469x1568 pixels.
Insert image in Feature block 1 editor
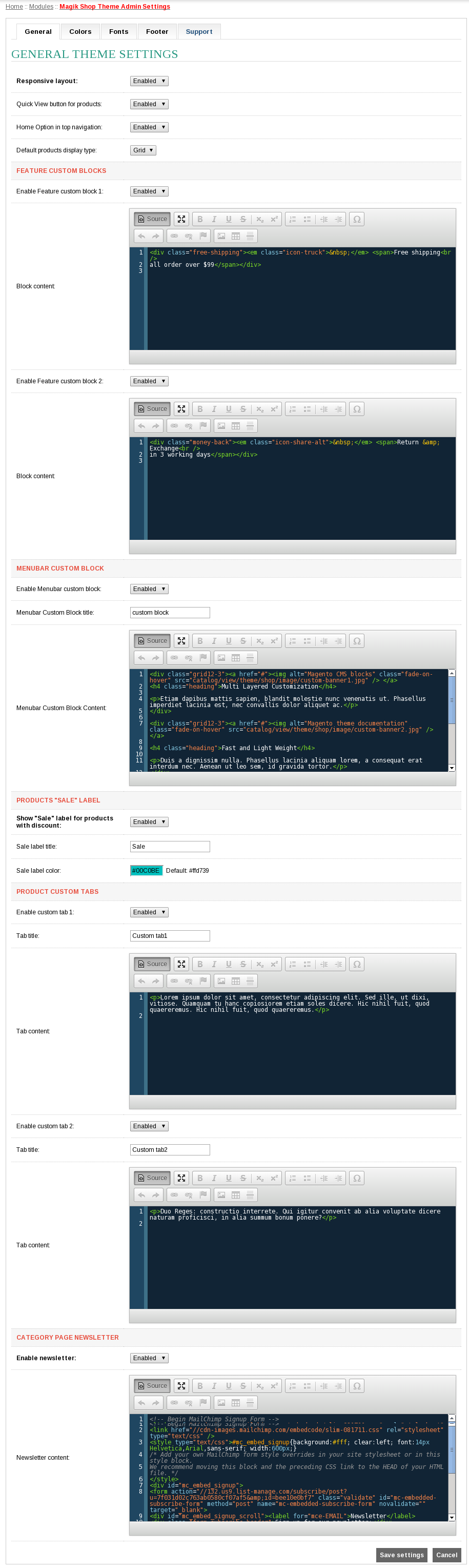coord(221,236)
